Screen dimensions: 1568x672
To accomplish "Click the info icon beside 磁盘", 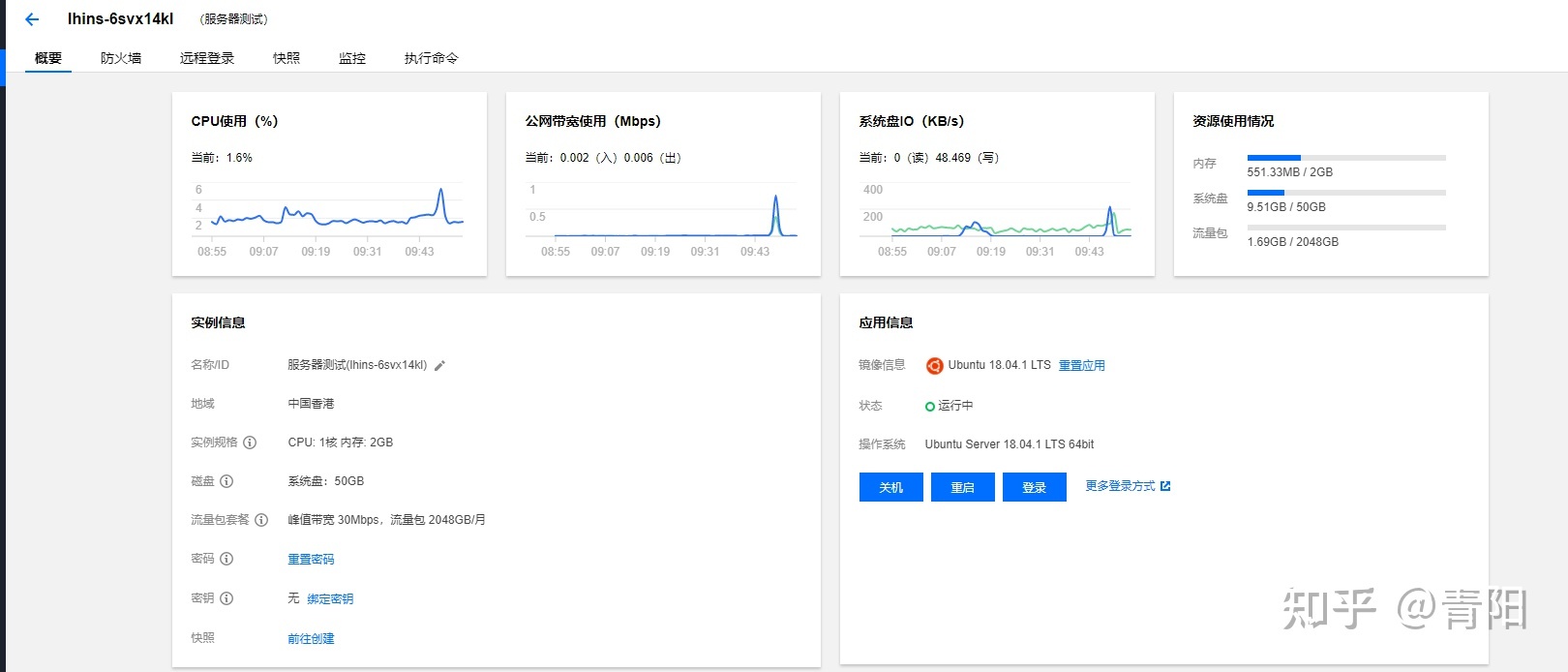I will pyautogui.click(x=226, y=481).
